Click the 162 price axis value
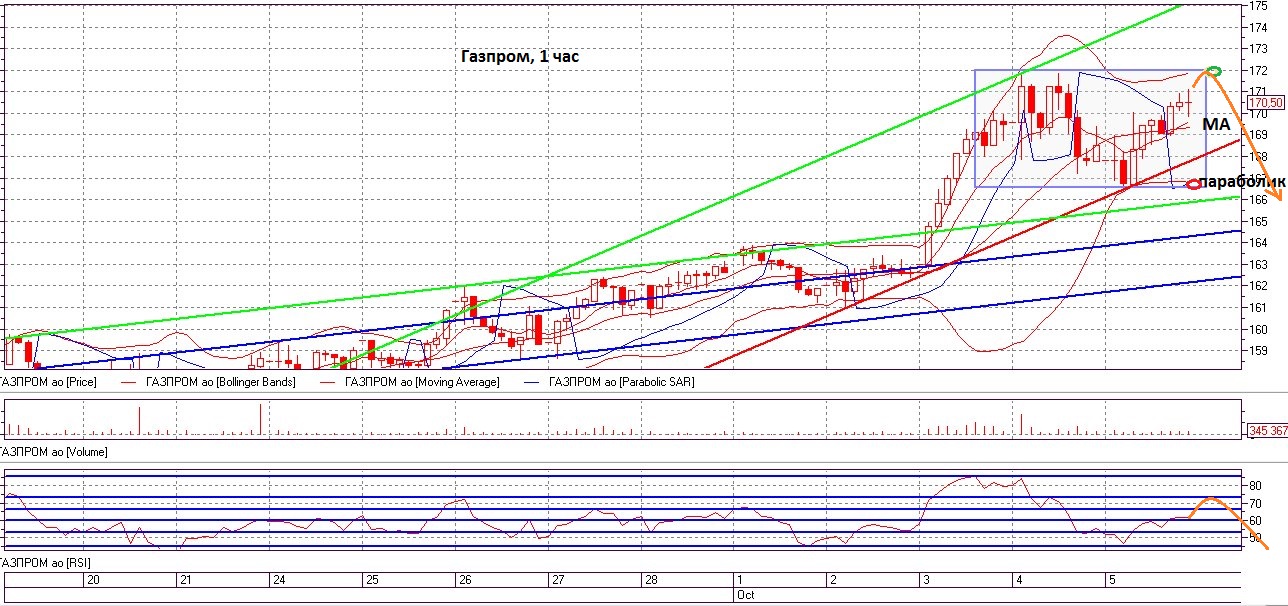This screenshot has height=606, width=1288. point(1258,286)
